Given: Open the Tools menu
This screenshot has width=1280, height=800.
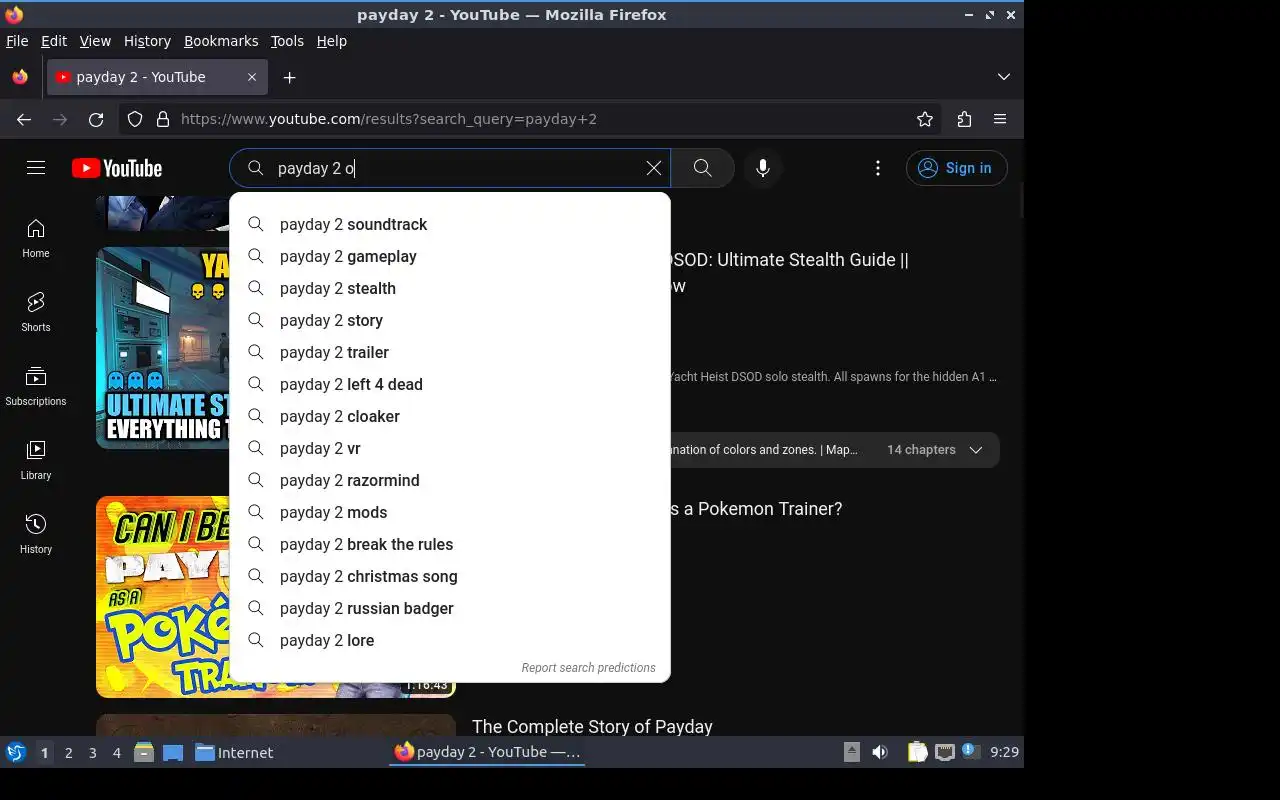Looking at the screenshot, I should [287, 41].
